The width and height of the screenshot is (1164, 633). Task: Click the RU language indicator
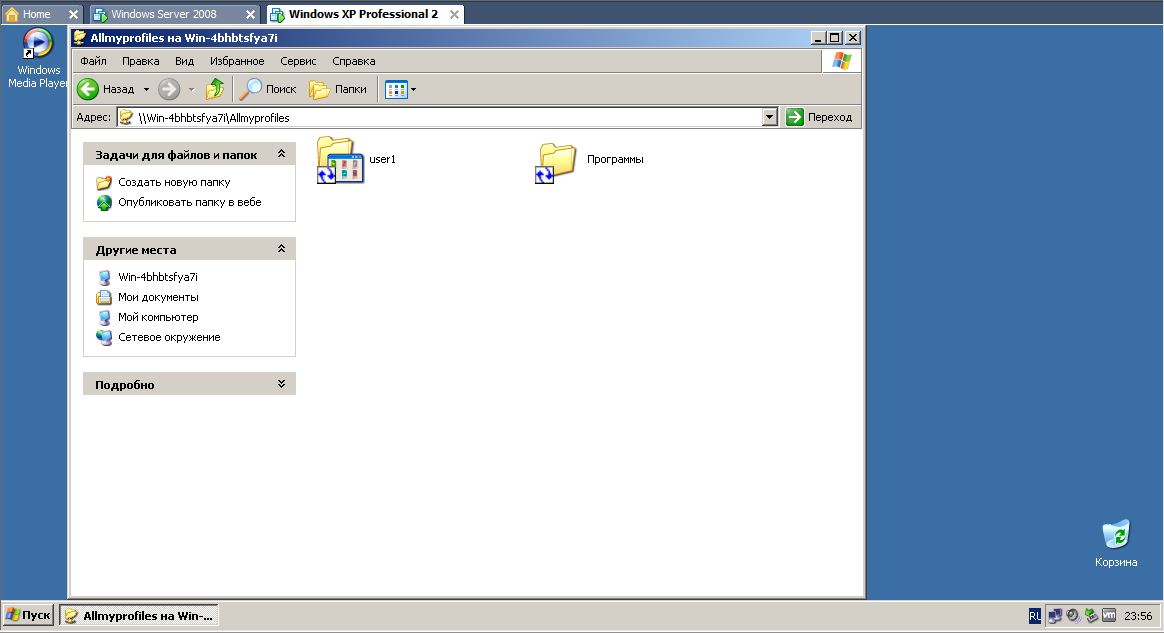point(1035,616)
